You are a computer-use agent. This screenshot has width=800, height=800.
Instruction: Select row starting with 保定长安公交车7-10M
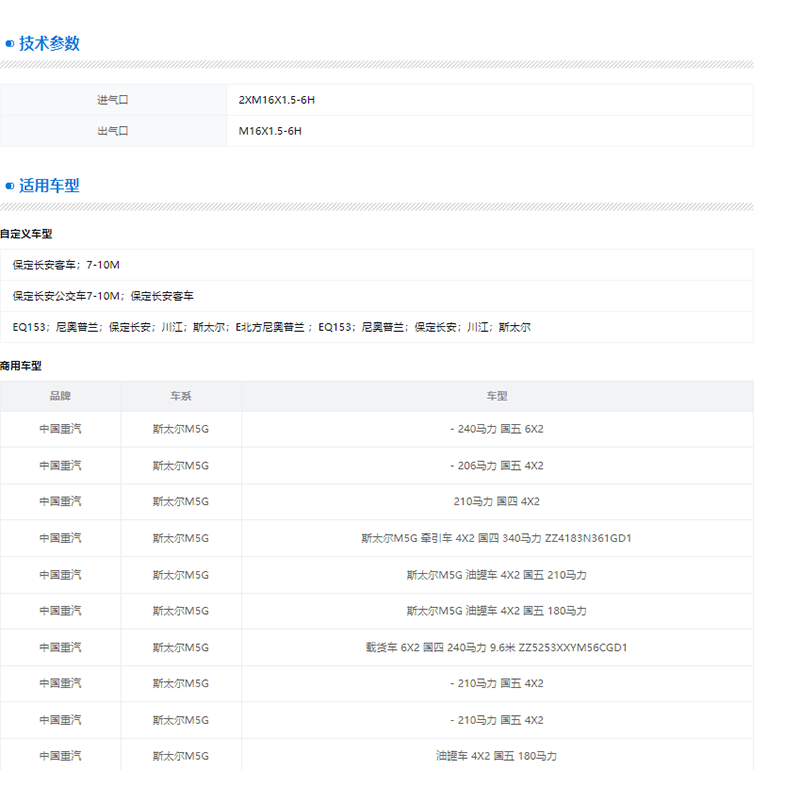tap(103, 296)
